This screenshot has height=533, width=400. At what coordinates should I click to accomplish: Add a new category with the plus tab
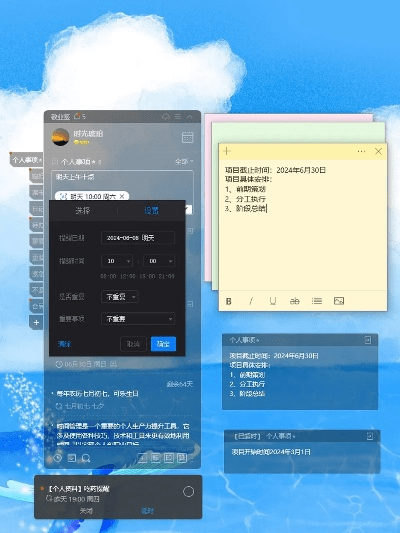[36, 322]
